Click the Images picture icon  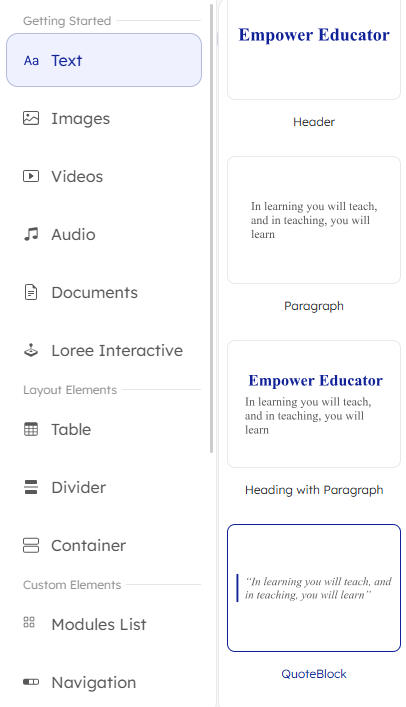click(31, 118)
